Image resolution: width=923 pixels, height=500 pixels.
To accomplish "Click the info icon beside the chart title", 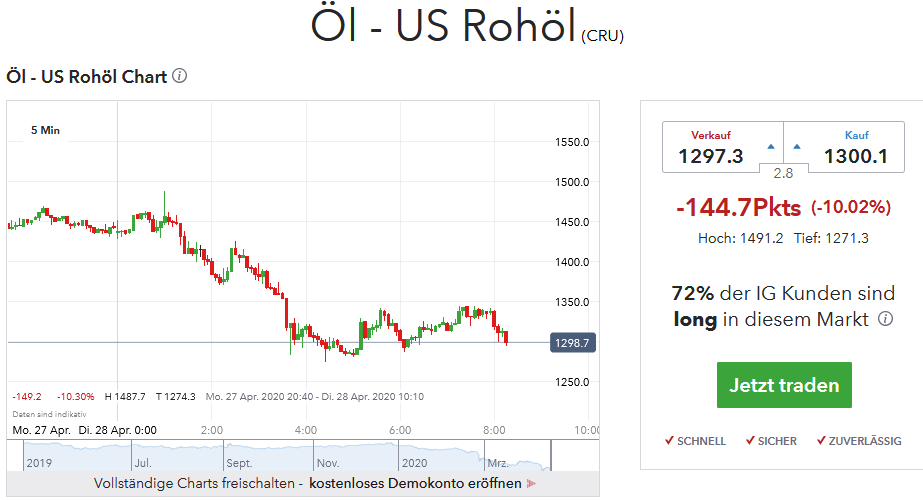I will 180,76.
